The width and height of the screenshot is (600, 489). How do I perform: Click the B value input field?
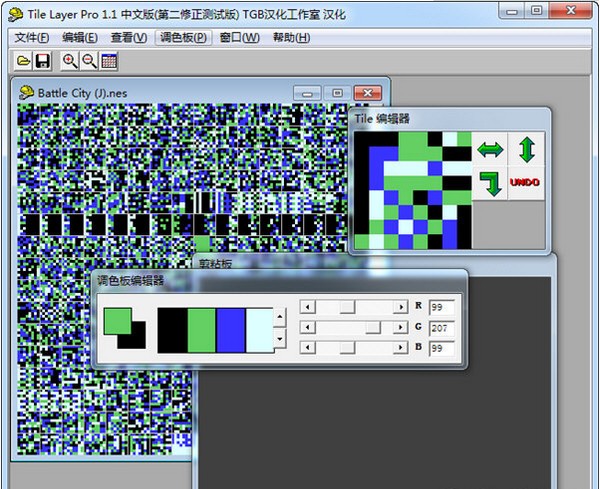point(442,349)
